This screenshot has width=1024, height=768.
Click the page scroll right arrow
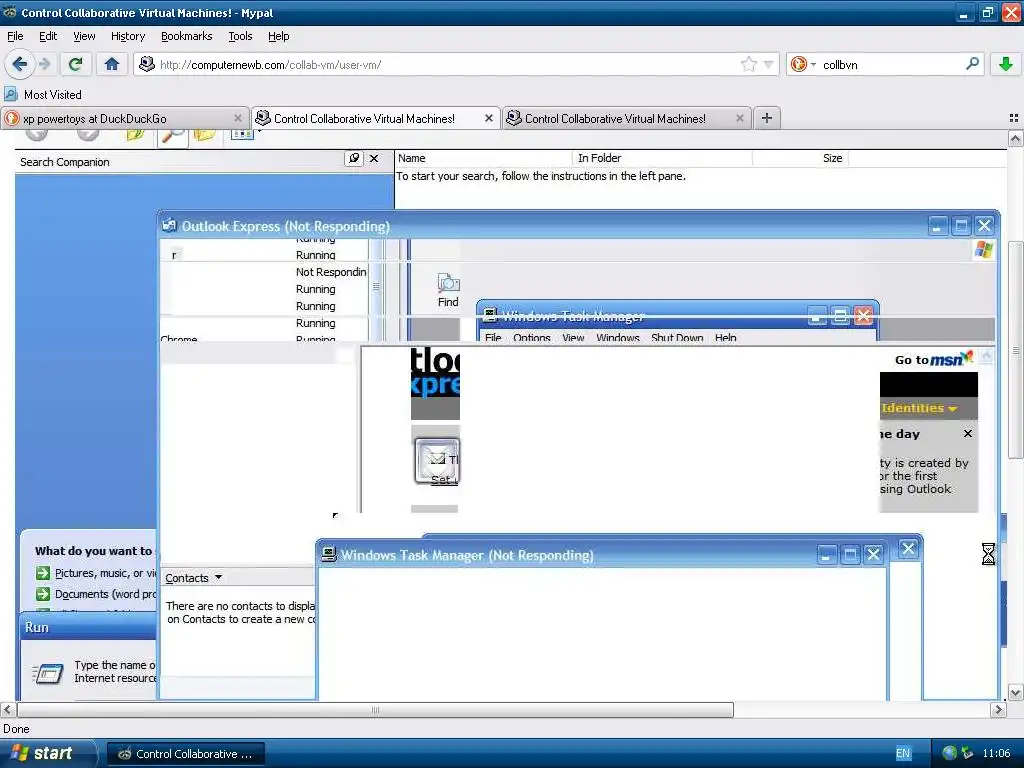[x=998, y=710]
